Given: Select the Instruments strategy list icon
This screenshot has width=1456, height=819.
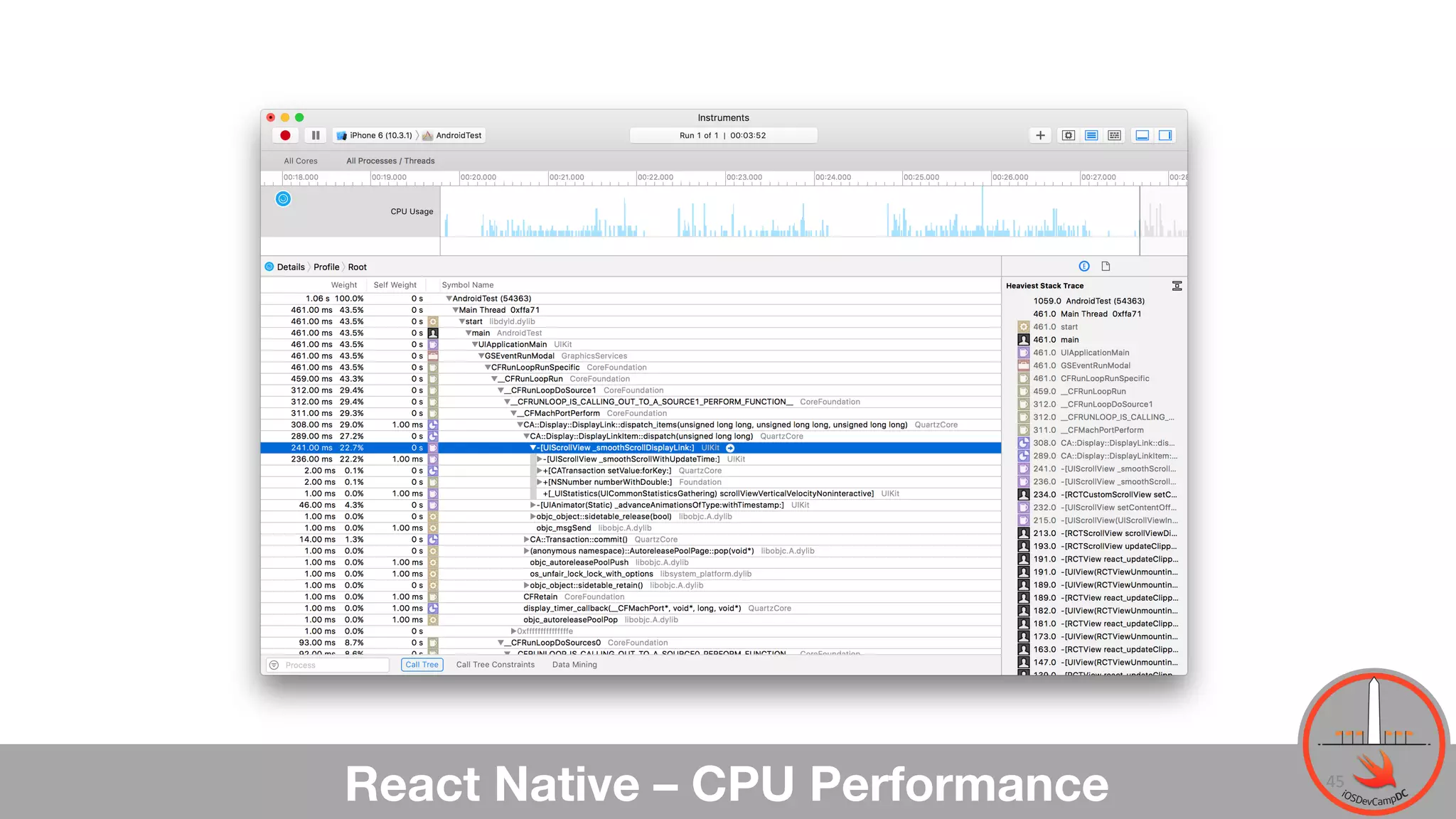Looking at the screenshot, I should [x=1091, y=136].
